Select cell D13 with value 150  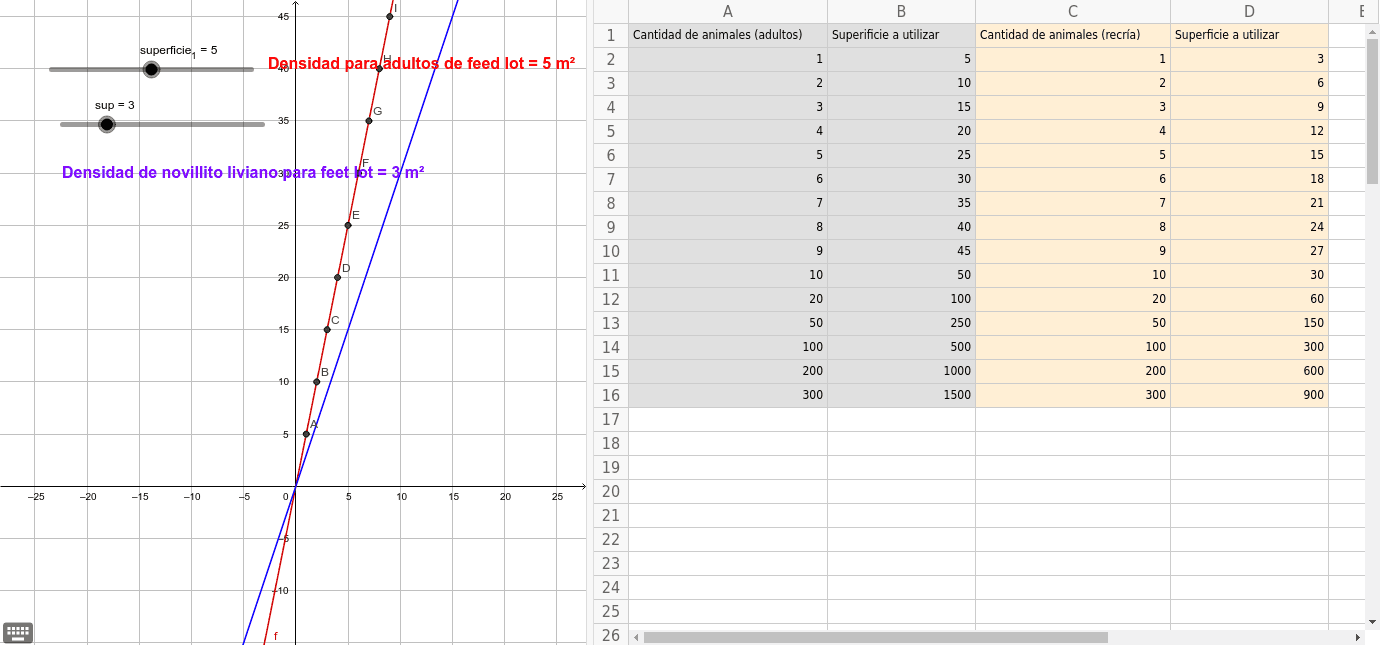pos(1249,323)
